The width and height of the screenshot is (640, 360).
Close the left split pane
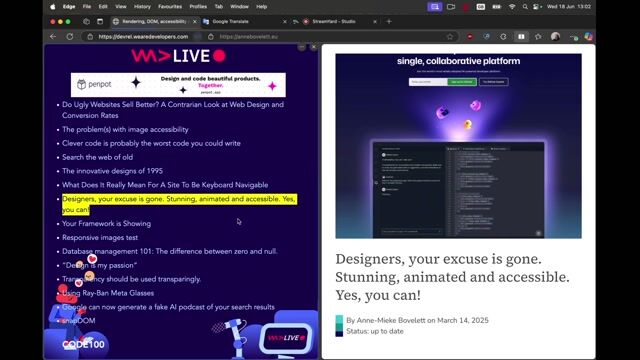[x=313, y=47]
